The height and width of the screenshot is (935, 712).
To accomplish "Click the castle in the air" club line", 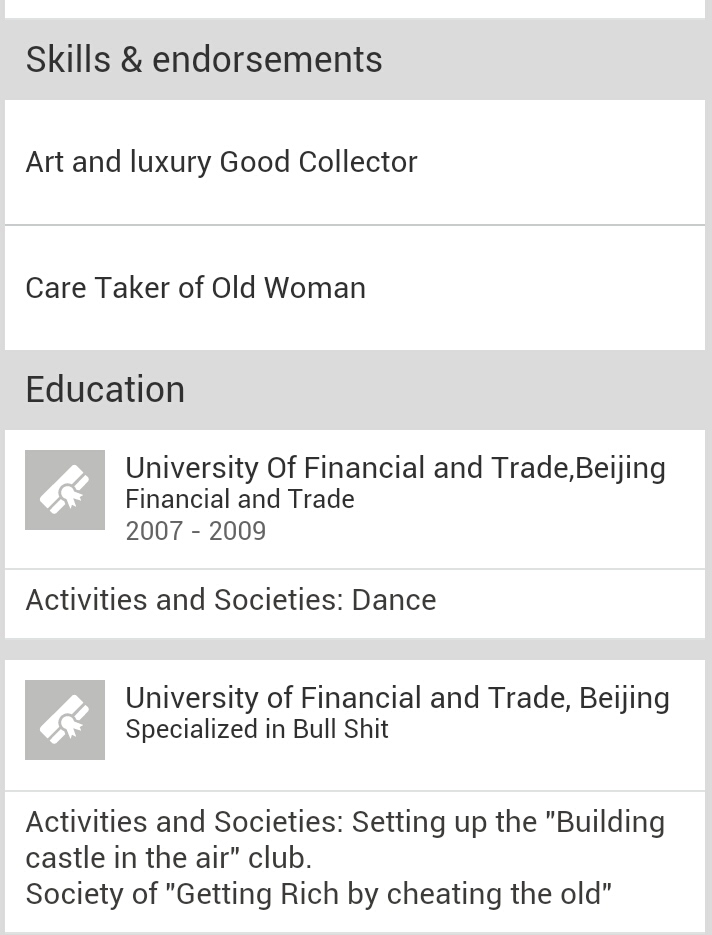I will [x=169, y=858].
